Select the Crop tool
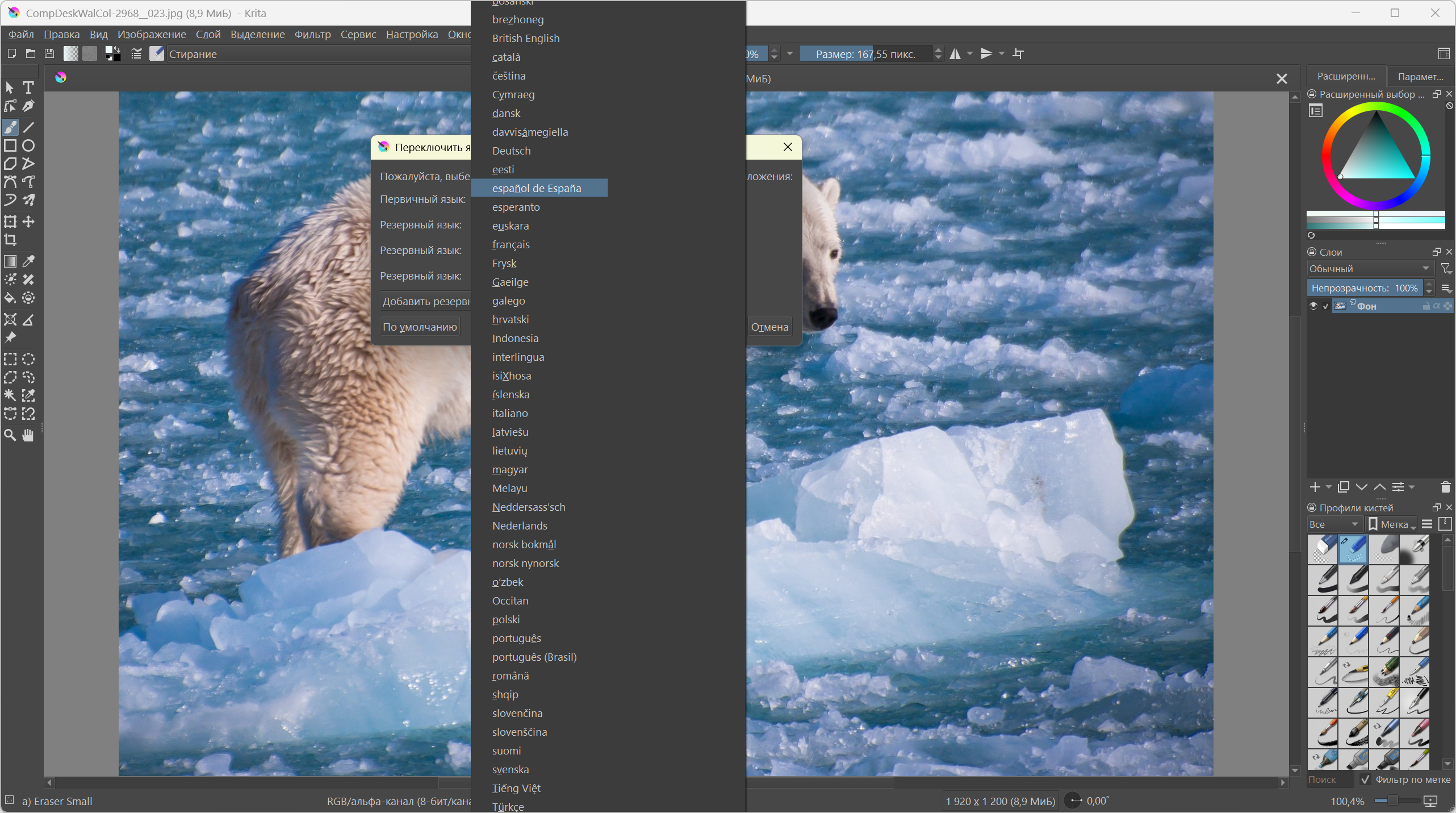1456x813 pixels. point(10,240)
